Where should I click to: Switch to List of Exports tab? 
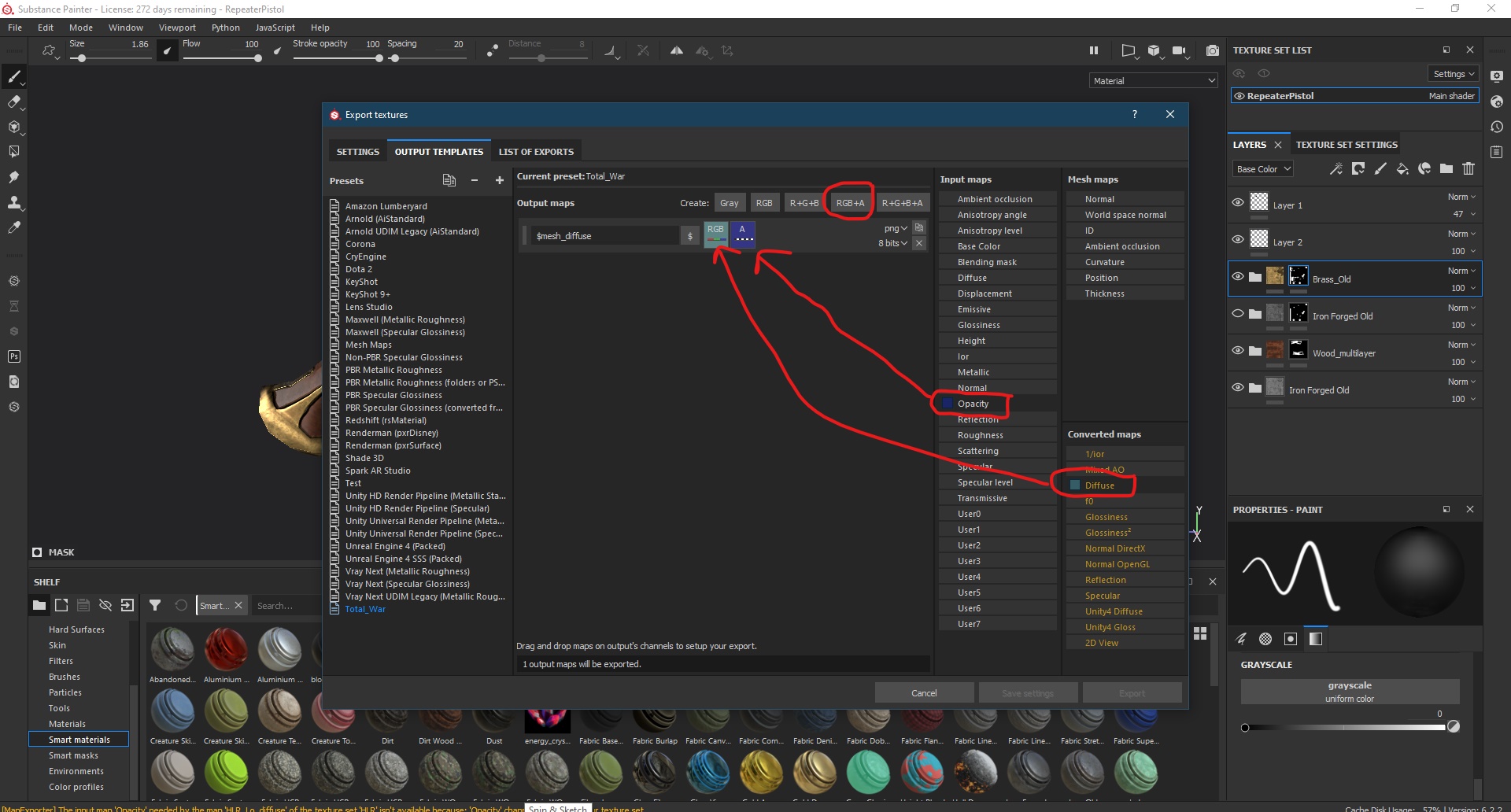[x=536, y=152]
